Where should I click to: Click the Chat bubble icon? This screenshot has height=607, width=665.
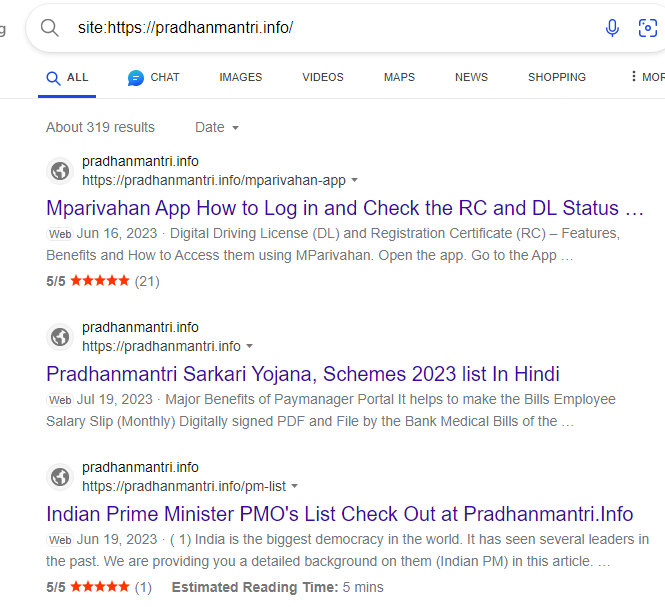pyautogui.click(x=136, y=78)
